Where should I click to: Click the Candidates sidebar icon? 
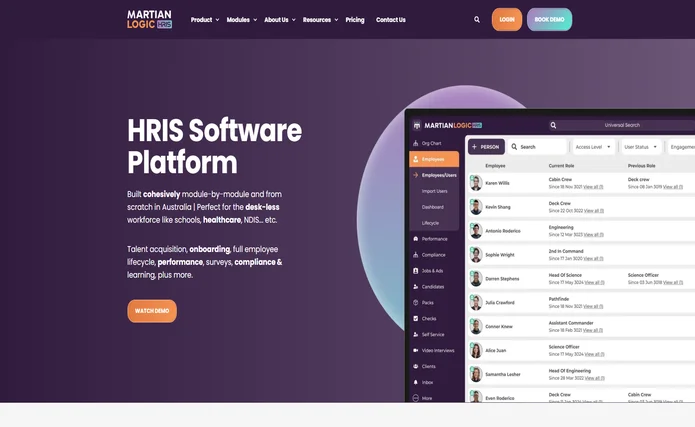(x=416, y=287)
